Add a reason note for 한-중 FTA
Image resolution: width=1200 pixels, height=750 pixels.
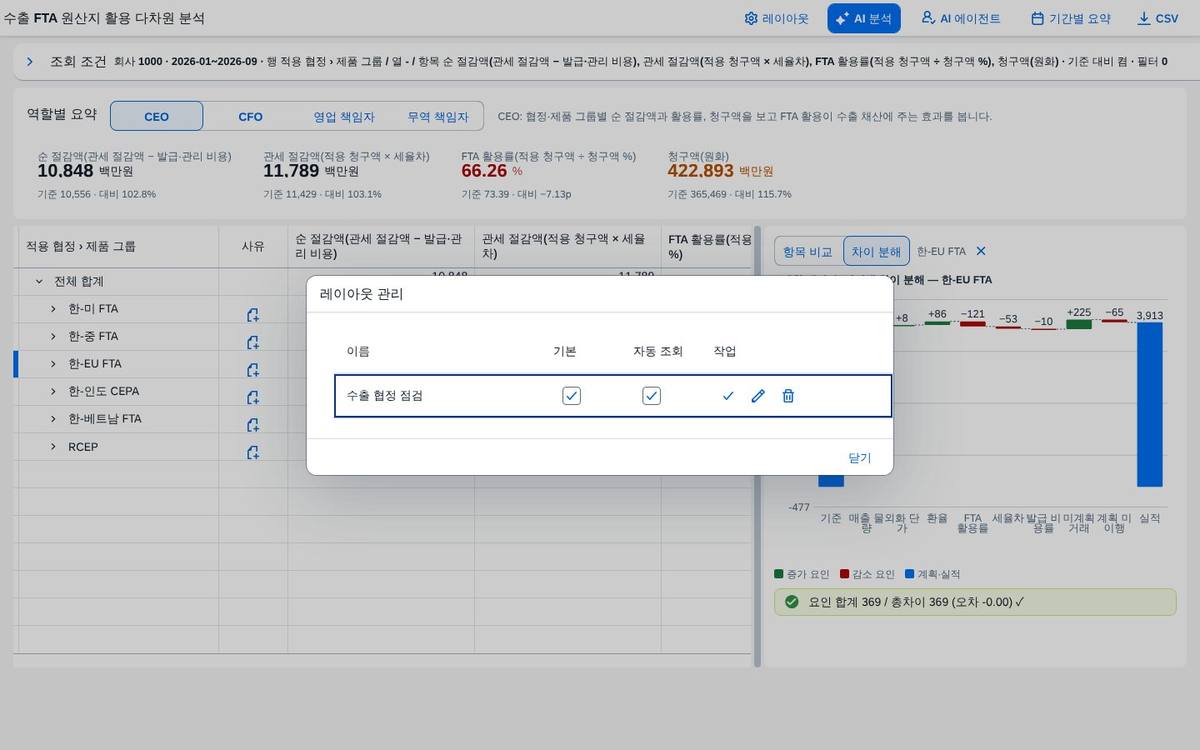[253, 342]
